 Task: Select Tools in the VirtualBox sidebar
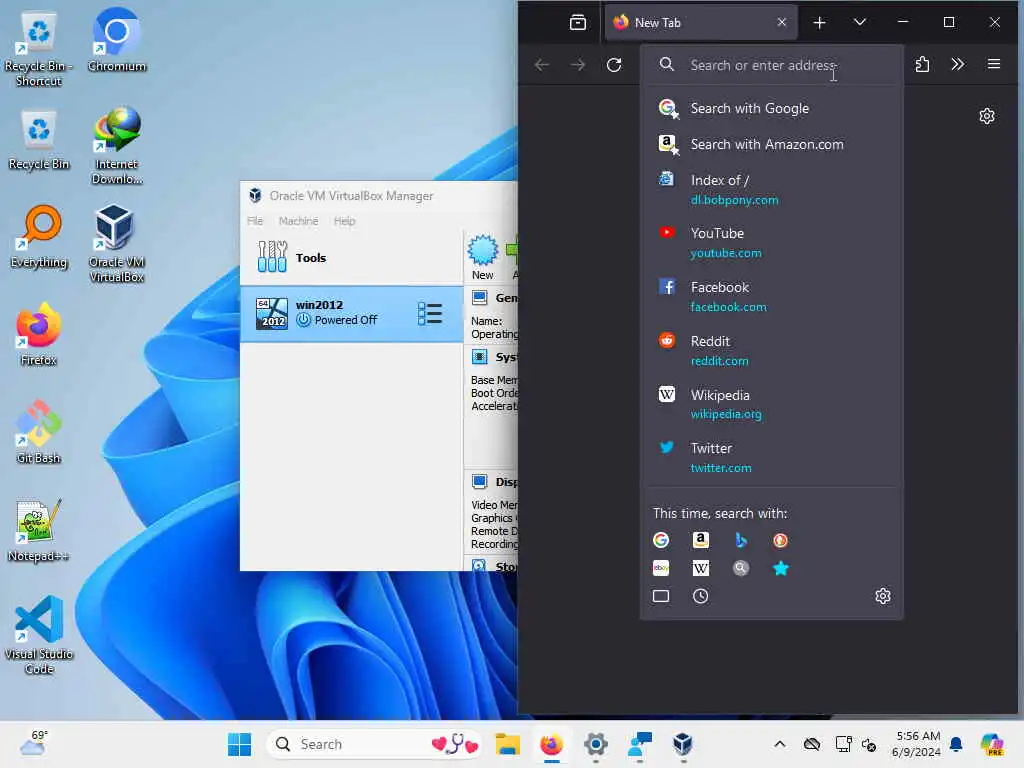coord(351,257)
